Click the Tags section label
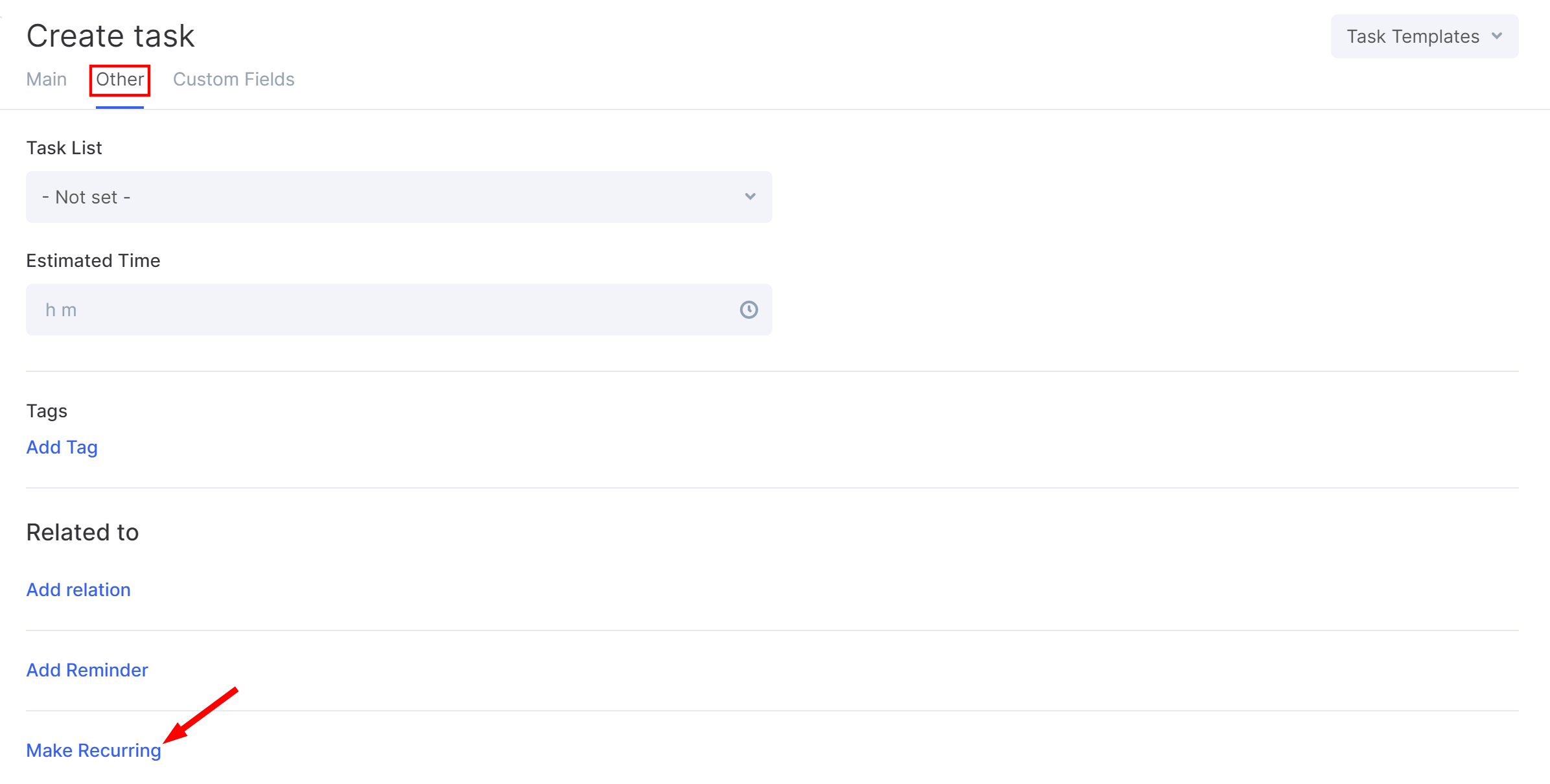 click(47, 411)
